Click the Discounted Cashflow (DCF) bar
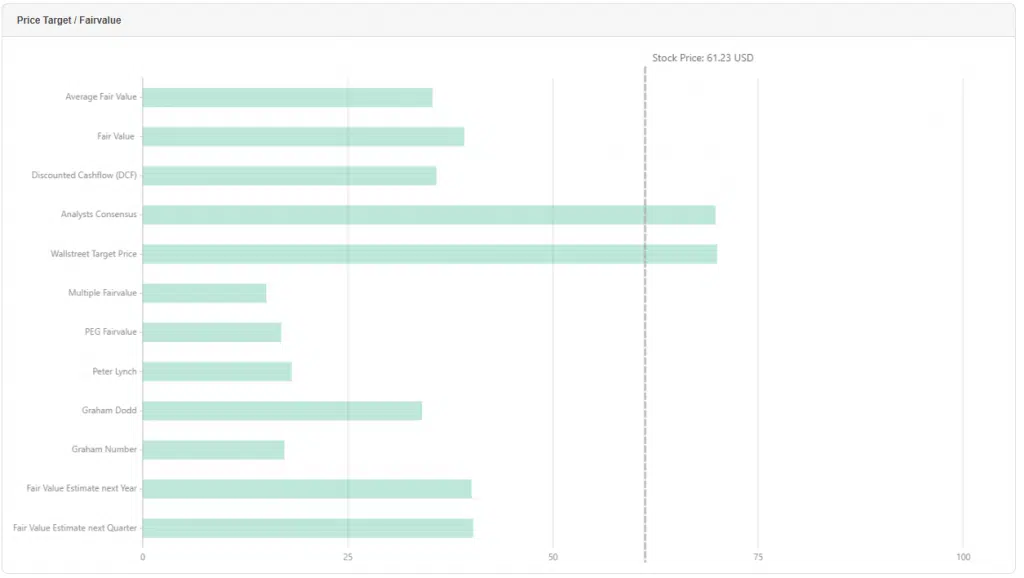 click(x=289, y=176)
